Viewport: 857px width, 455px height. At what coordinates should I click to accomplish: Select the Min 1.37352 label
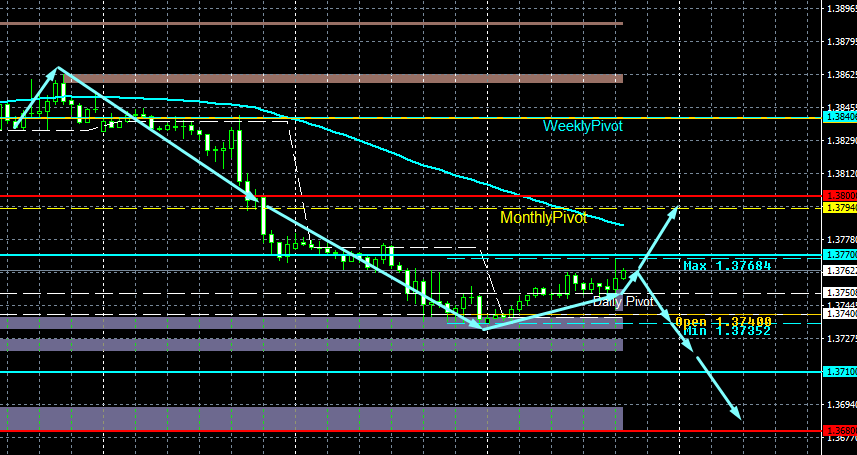[727, 331]
